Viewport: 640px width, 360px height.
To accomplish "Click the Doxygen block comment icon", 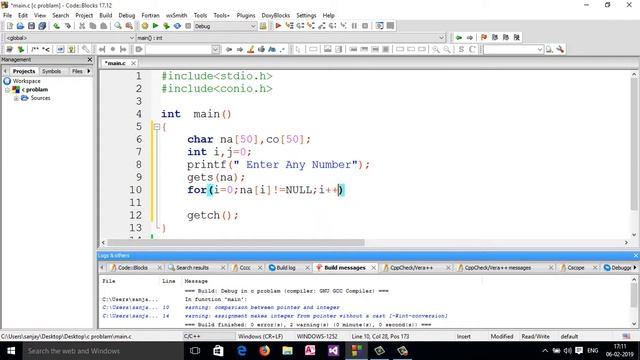I will click(35, 49).
